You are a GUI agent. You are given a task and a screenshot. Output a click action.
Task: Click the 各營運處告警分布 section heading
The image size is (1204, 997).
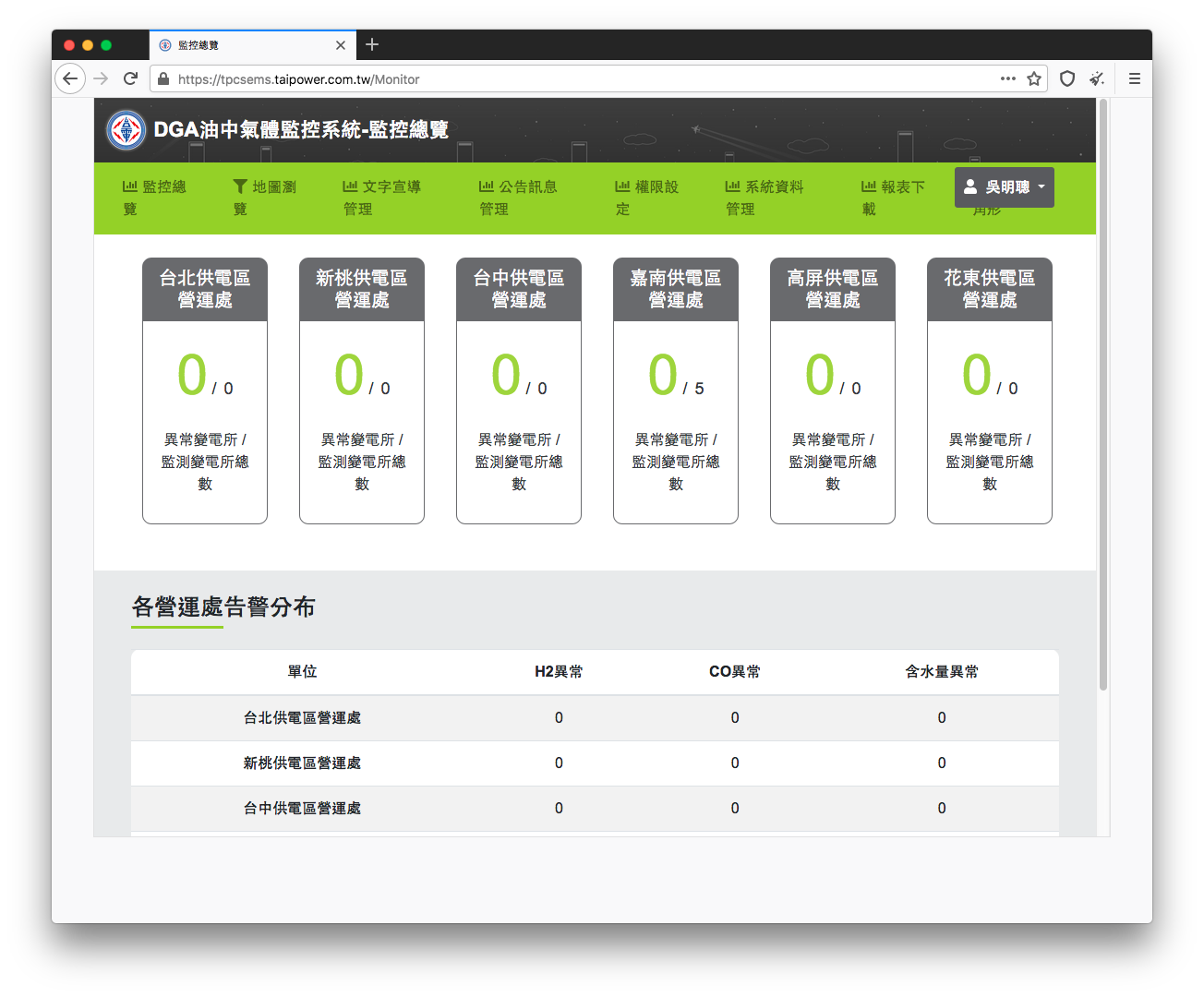coord(223,607)
